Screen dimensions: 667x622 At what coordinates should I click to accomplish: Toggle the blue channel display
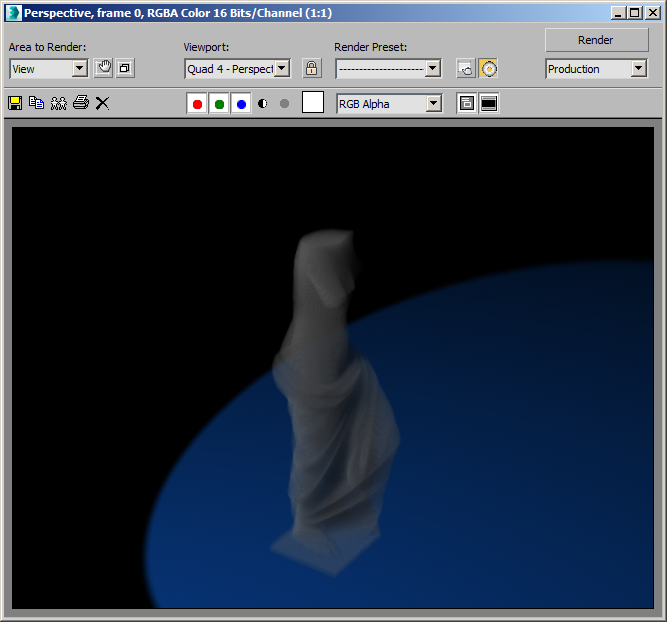(241, 103)
